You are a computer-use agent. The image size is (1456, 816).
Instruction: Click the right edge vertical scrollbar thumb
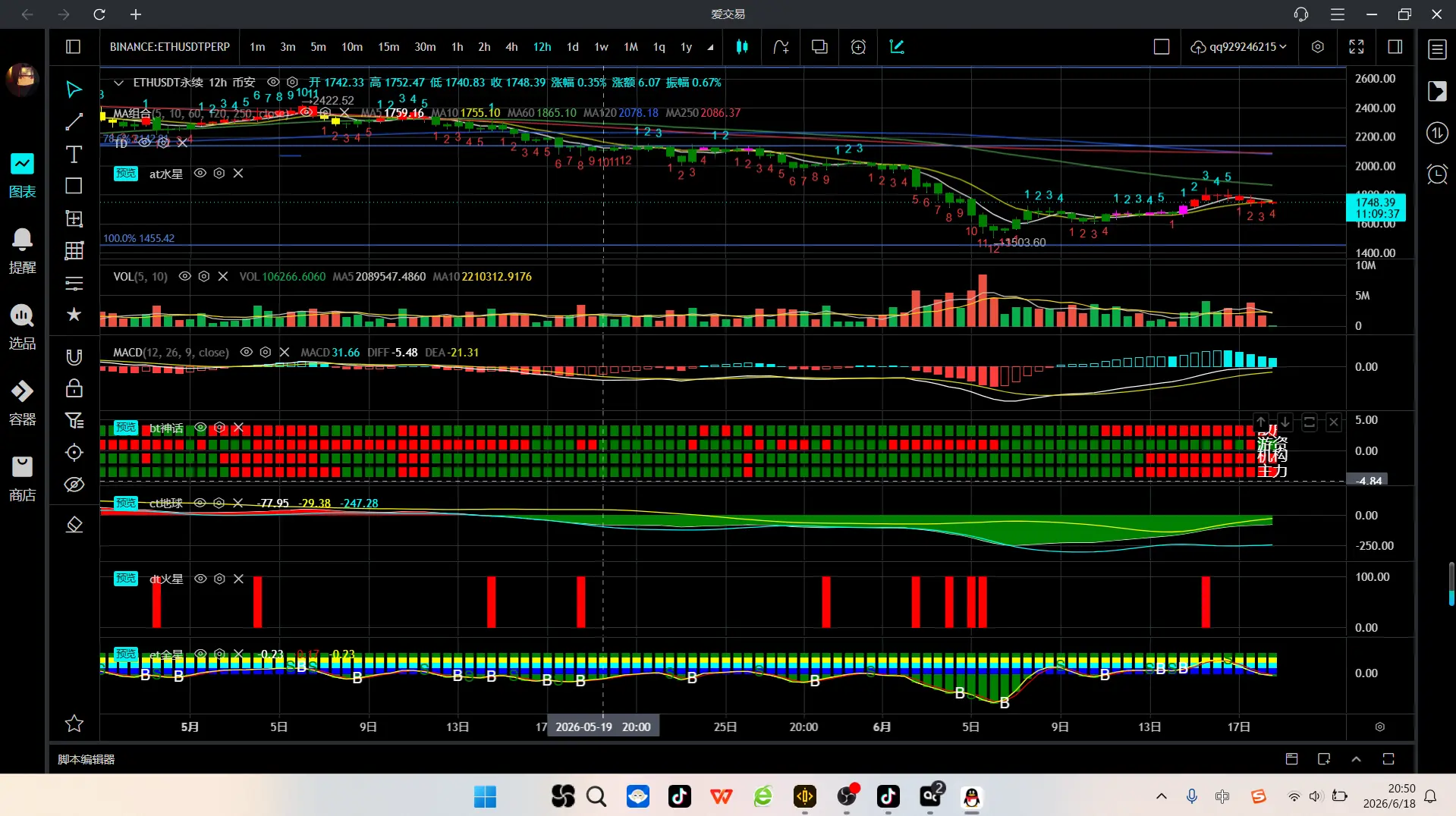[x=1451, y=584]
